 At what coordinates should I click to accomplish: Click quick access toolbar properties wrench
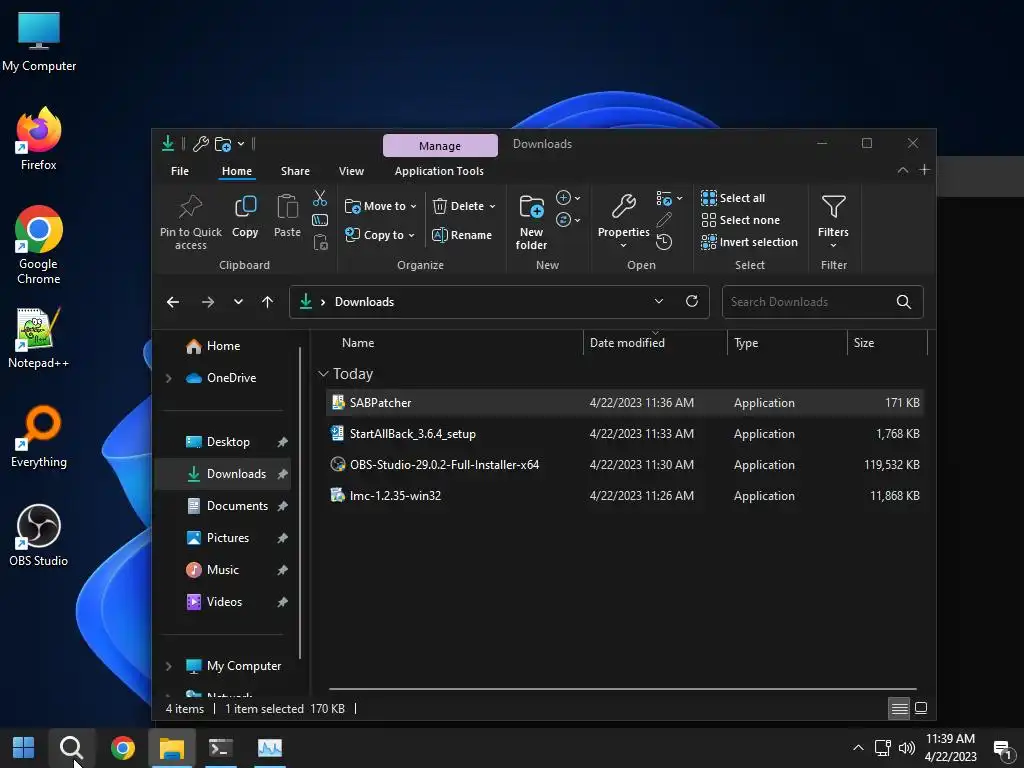coord(200,144)
